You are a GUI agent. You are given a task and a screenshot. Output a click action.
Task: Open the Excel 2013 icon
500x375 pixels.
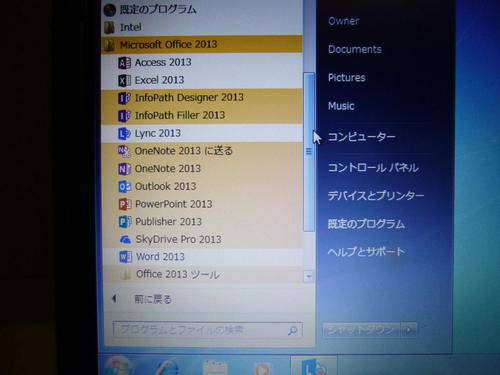(124, 80)
